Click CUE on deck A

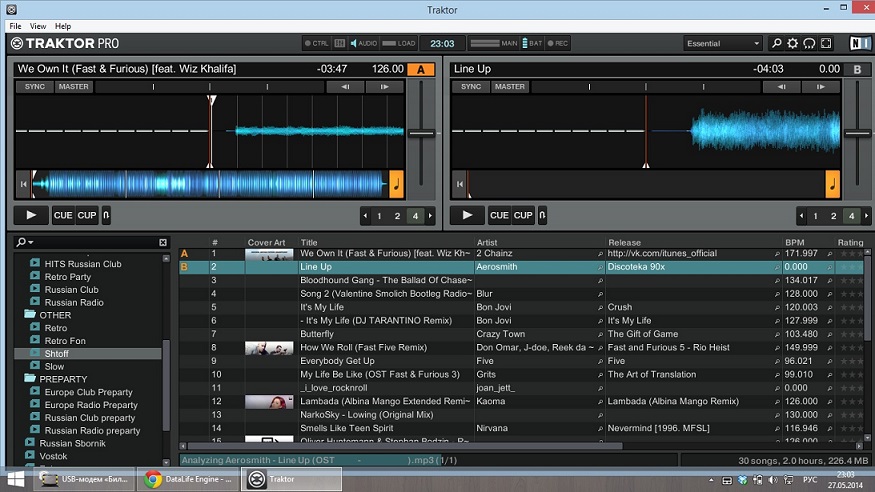[x=63, y=215]
